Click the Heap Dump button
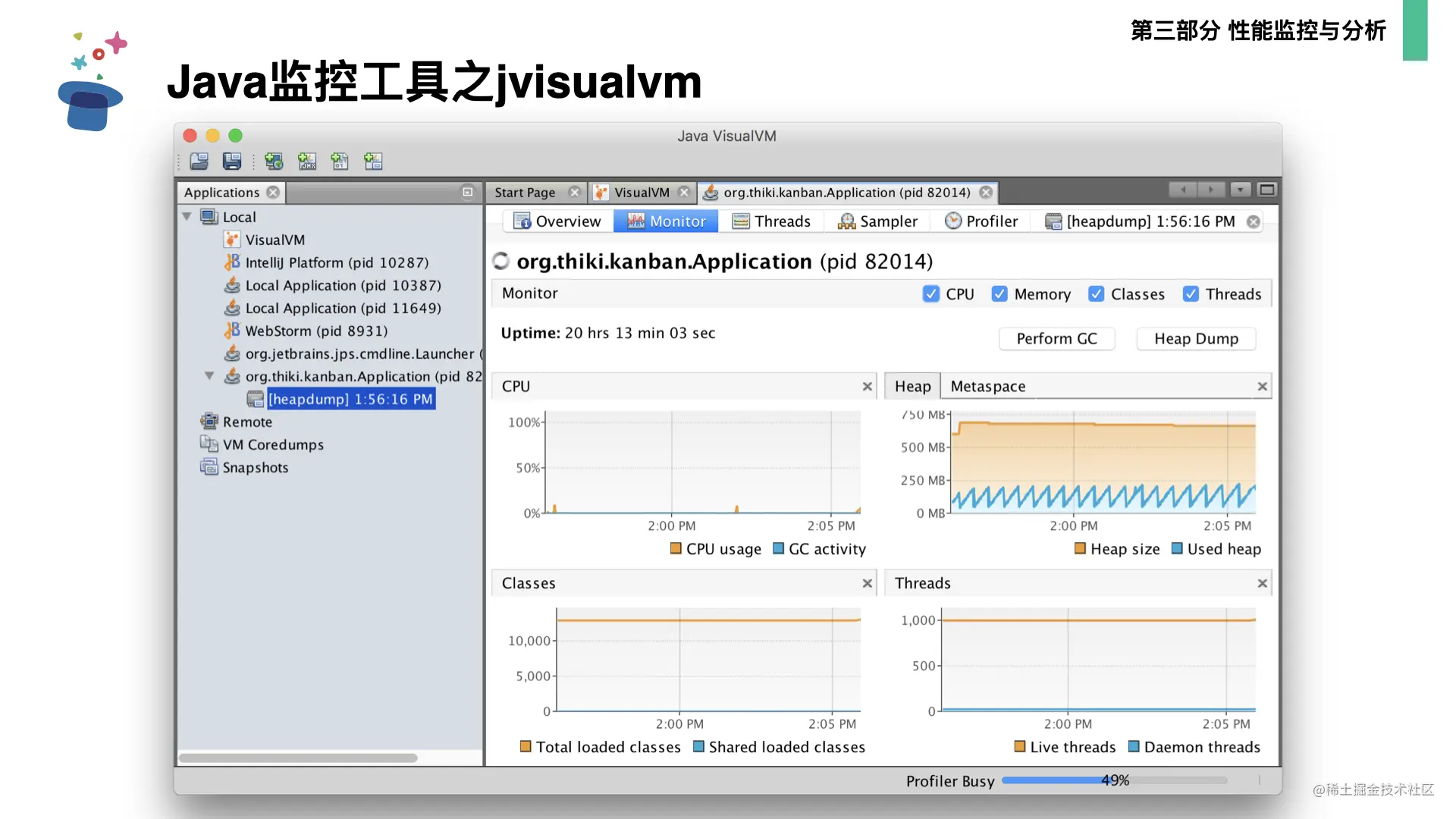Image resolution: width=1456 pixels, height=819 pixels. tap(1196, 339)
